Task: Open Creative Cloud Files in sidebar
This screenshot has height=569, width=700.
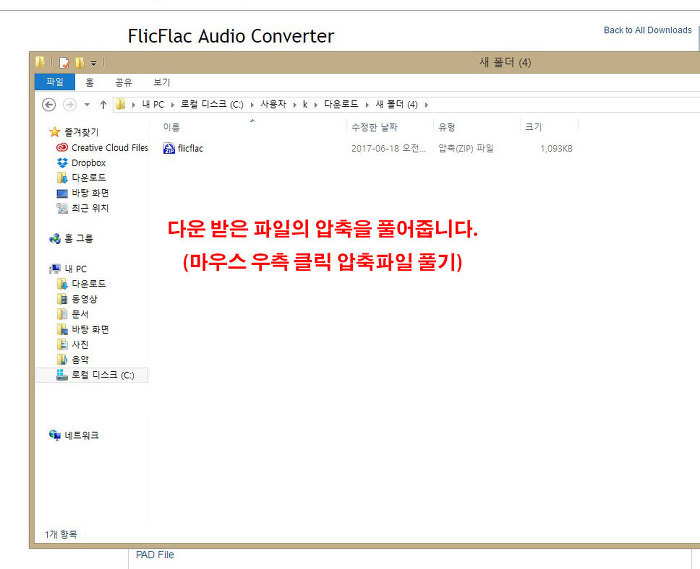Action: pyautogui.click(x=110, y=148)
